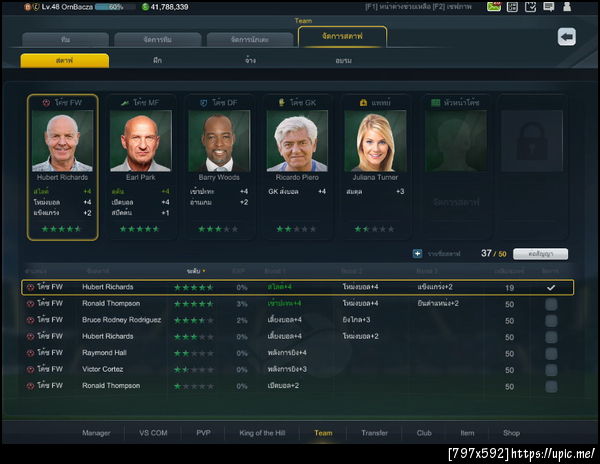Screen dimensions: 600x464
Task: Select Juliana Turner medic portrait
Action: click(x=375, y=140)
